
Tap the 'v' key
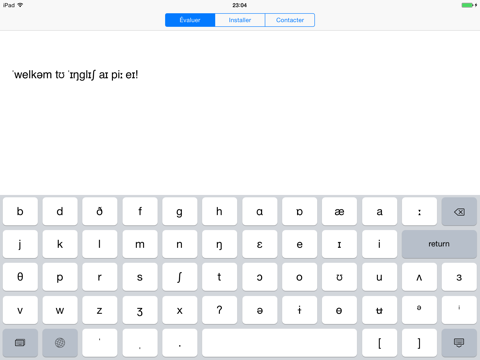[x=20, y=310]
